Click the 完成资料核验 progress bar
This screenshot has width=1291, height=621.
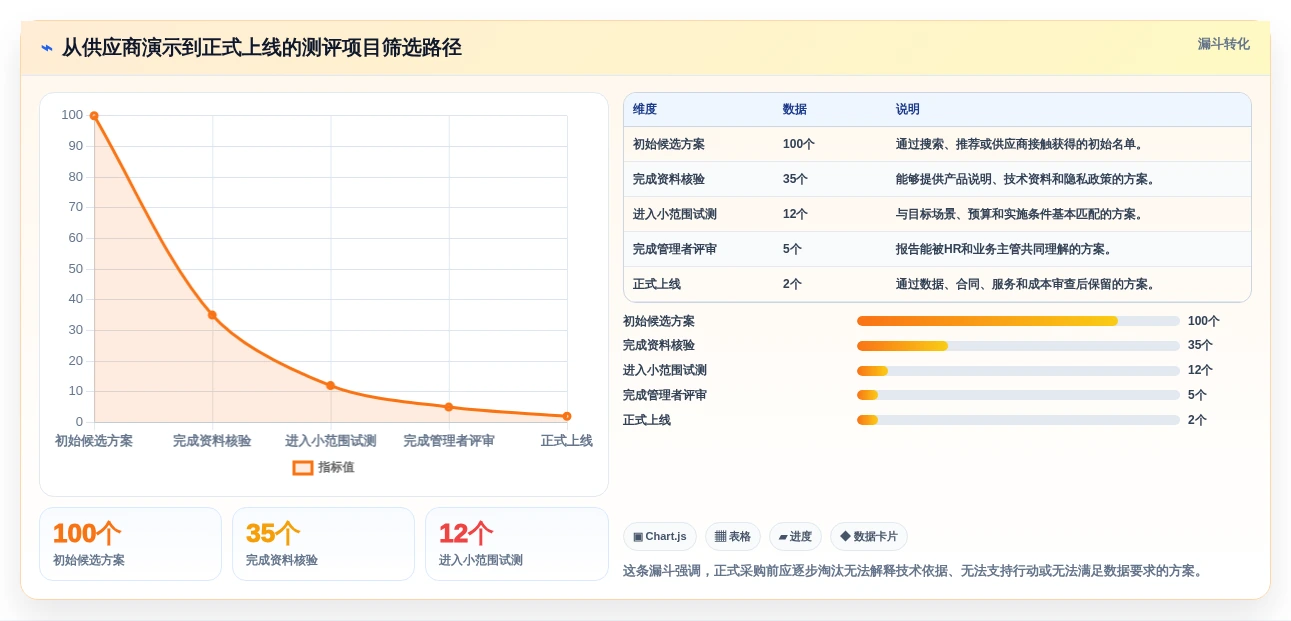1018,346
